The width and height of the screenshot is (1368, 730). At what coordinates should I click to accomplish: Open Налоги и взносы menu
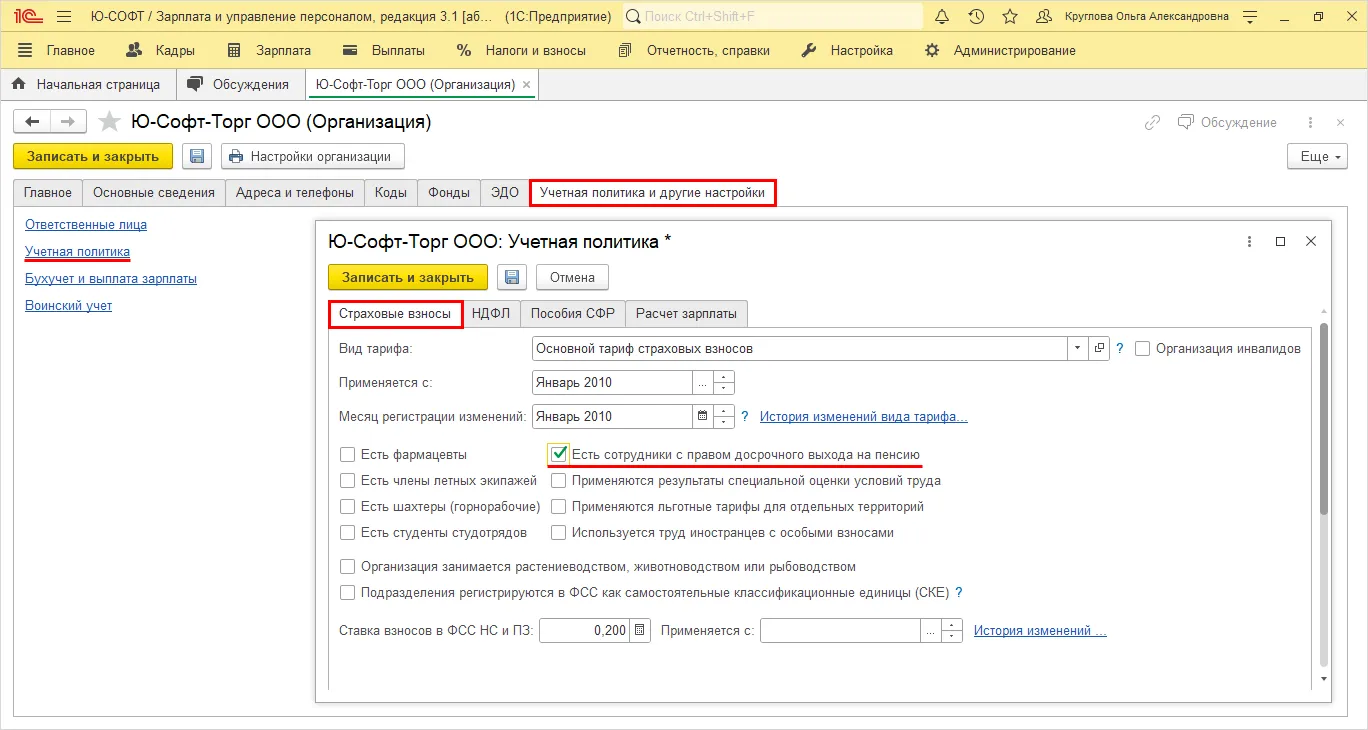521,51
